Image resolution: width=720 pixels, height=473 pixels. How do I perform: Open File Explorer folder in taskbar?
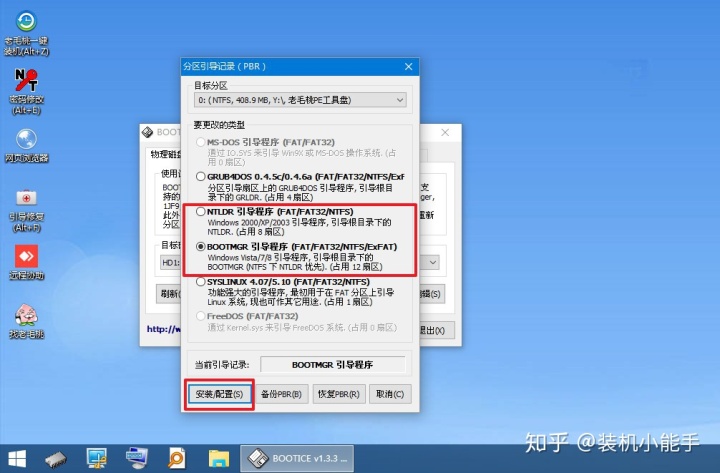coord(219,458)
